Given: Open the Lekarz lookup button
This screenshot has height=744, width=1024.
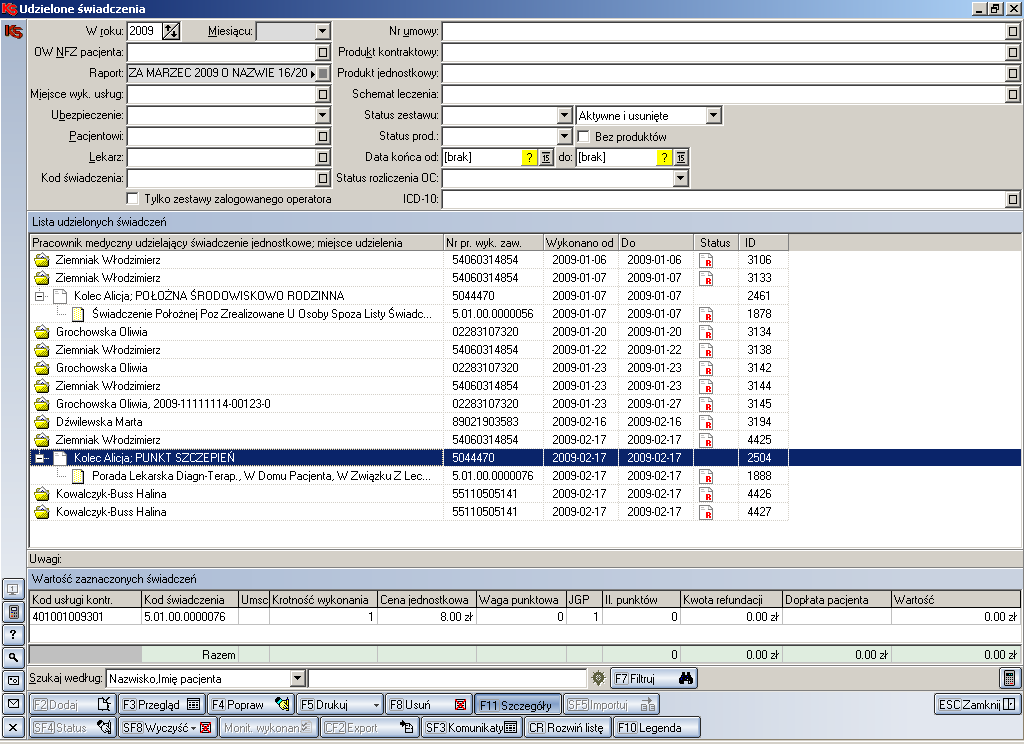Looking at the screenshot, I should click(x=323, y=157).
